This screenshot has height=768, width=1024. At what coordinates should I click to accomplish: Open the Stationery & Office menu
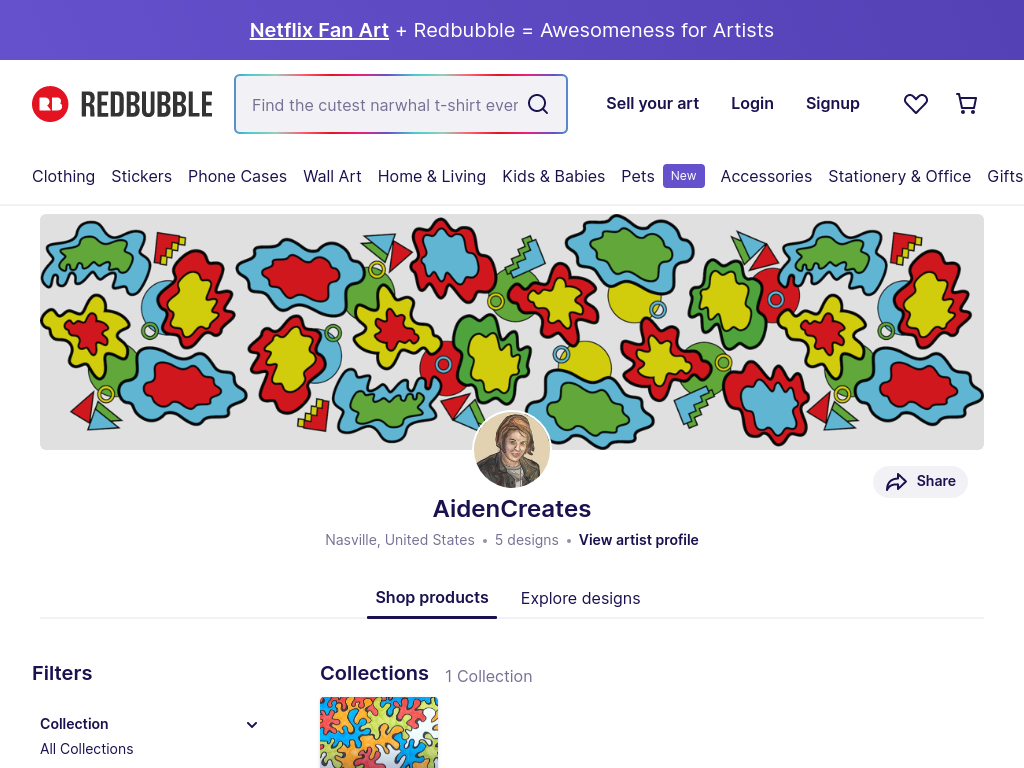point(899,176)
